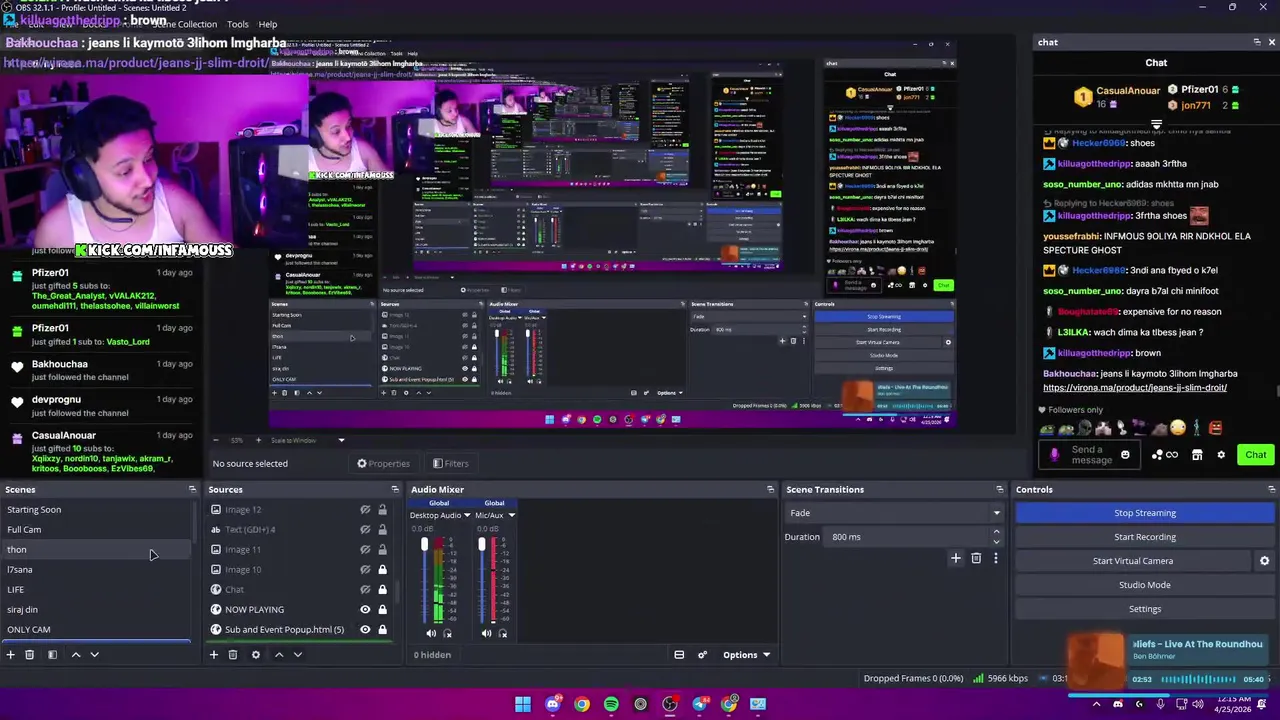
Task: Open the Scene Collection menu
Action: [184, 24]
